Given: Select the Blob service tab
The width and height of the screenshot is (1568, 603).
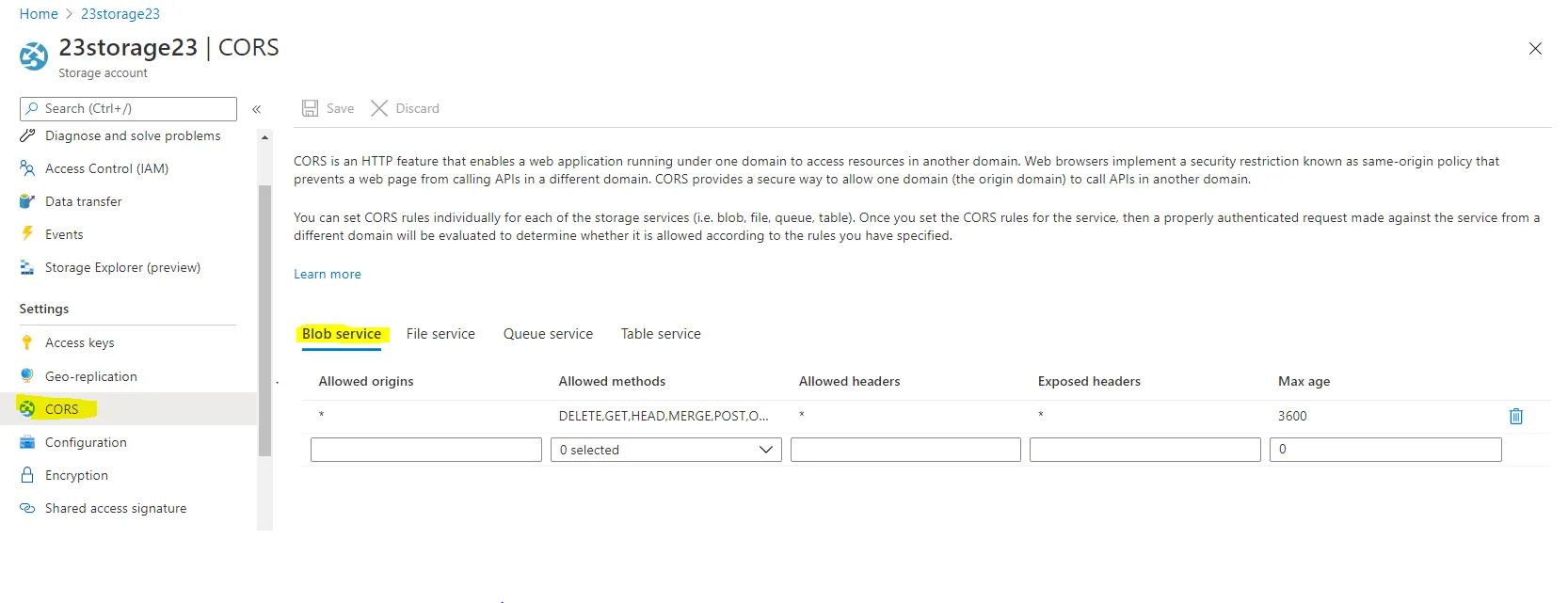Looking at the screenshot, I should click(x=342, y=334).
